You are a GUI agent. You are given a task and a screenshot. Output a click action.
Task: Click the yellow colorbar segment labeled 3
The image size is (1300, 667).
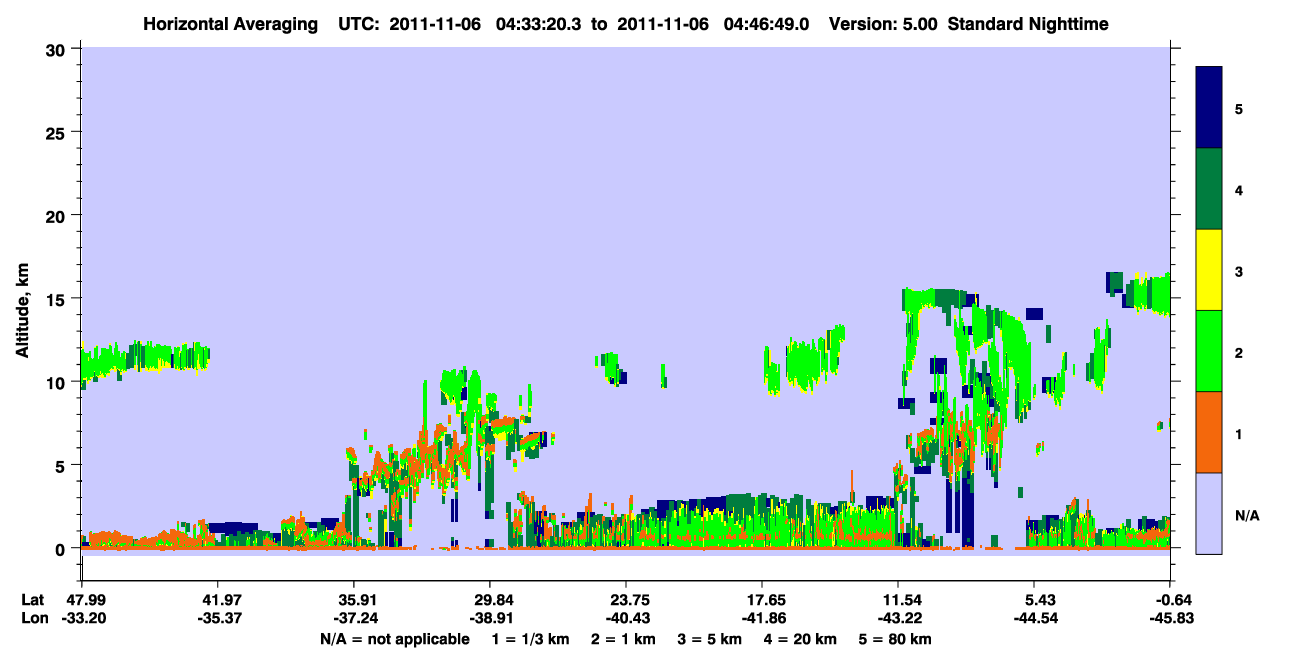(x=1209, y=270)
